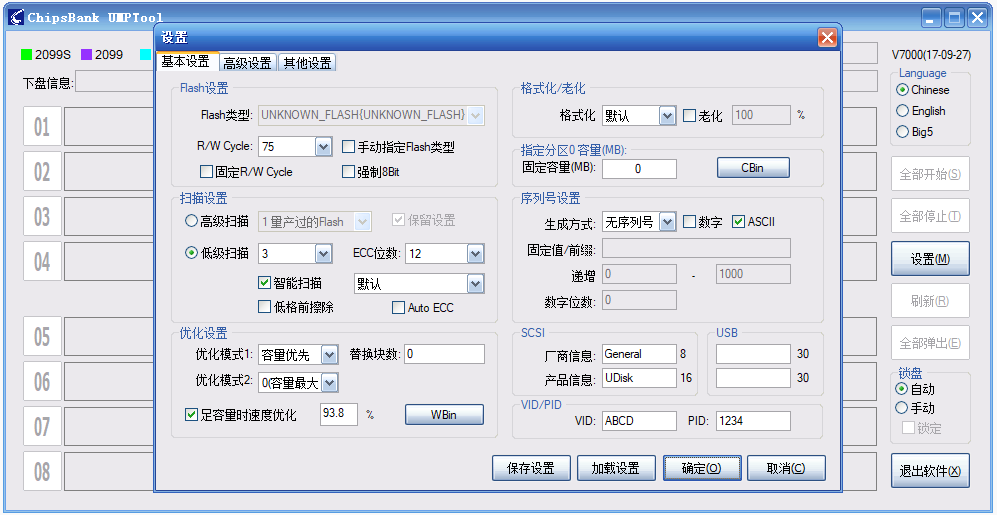Enable the 手动指定Flash类型 checkbox
The height and width of the screenshot is (515, 997).
(348, 148)
